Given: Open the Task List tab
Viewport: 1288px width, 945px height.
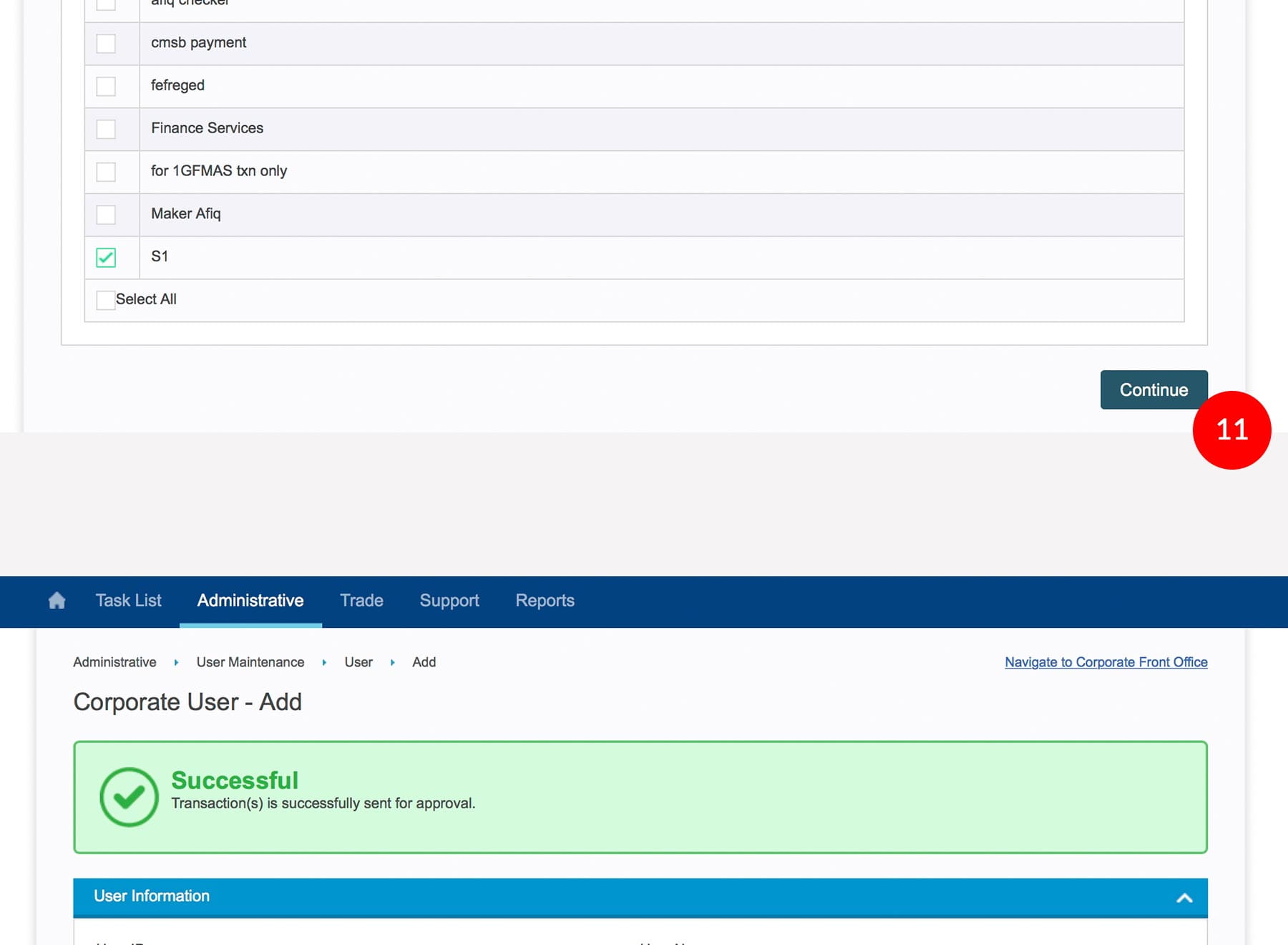Looking at the screenshot, I should pyautogui.click(x=129, y=601).
